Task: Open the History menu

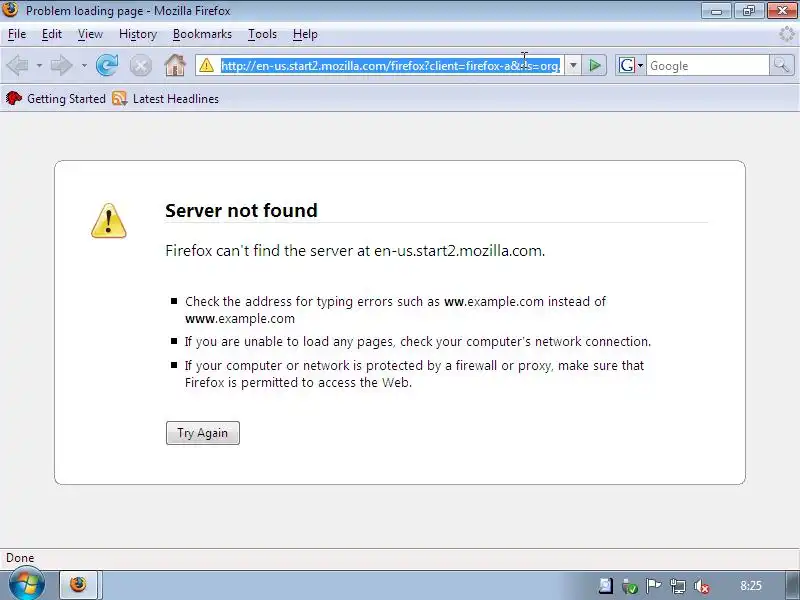Action: tap(138, 34)
